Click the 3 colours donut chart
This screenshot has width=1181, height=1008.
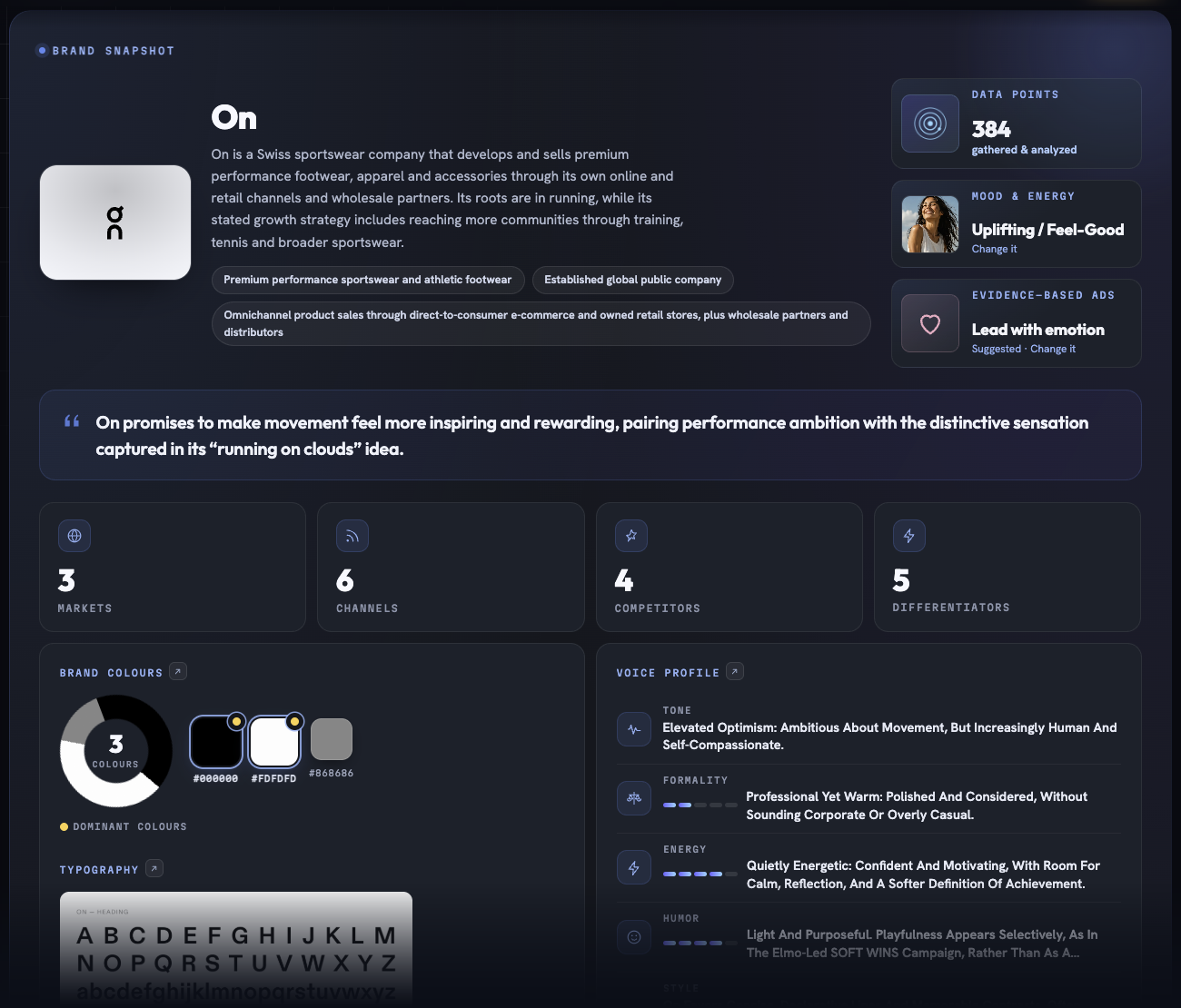115,751
